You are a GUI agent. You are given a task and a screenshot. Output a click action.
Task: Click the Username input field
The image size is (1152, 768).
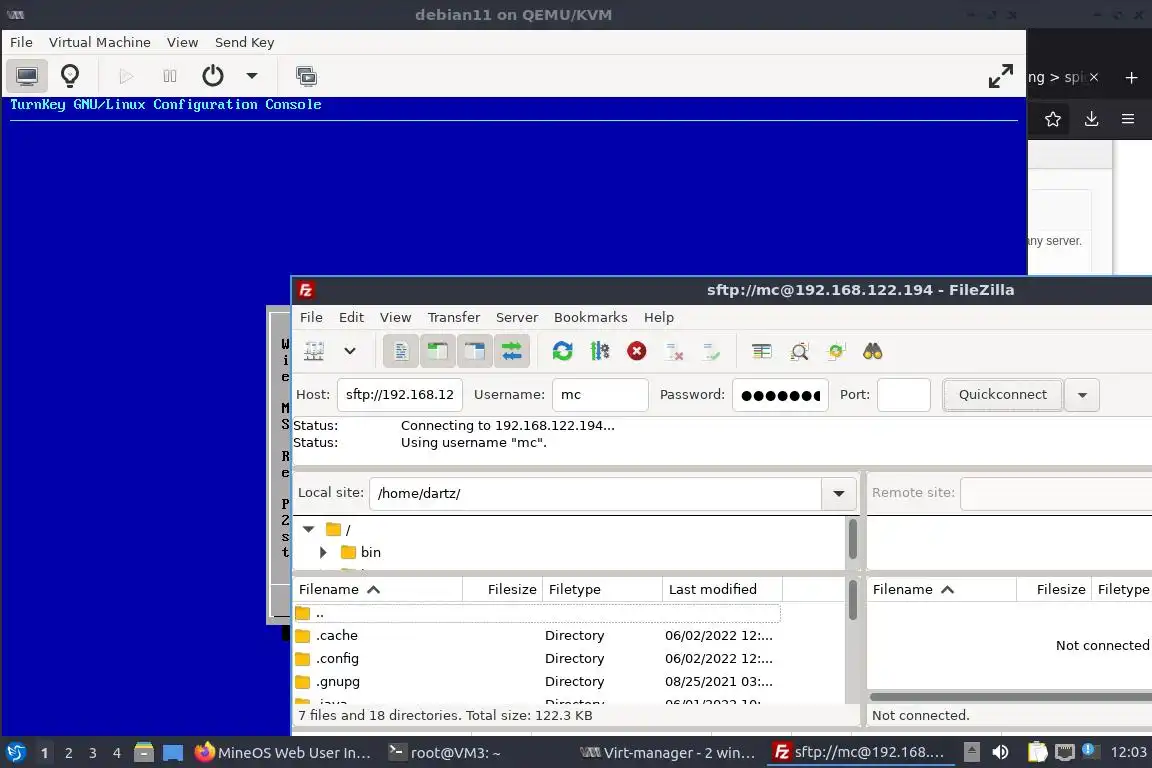coord(600,395)
